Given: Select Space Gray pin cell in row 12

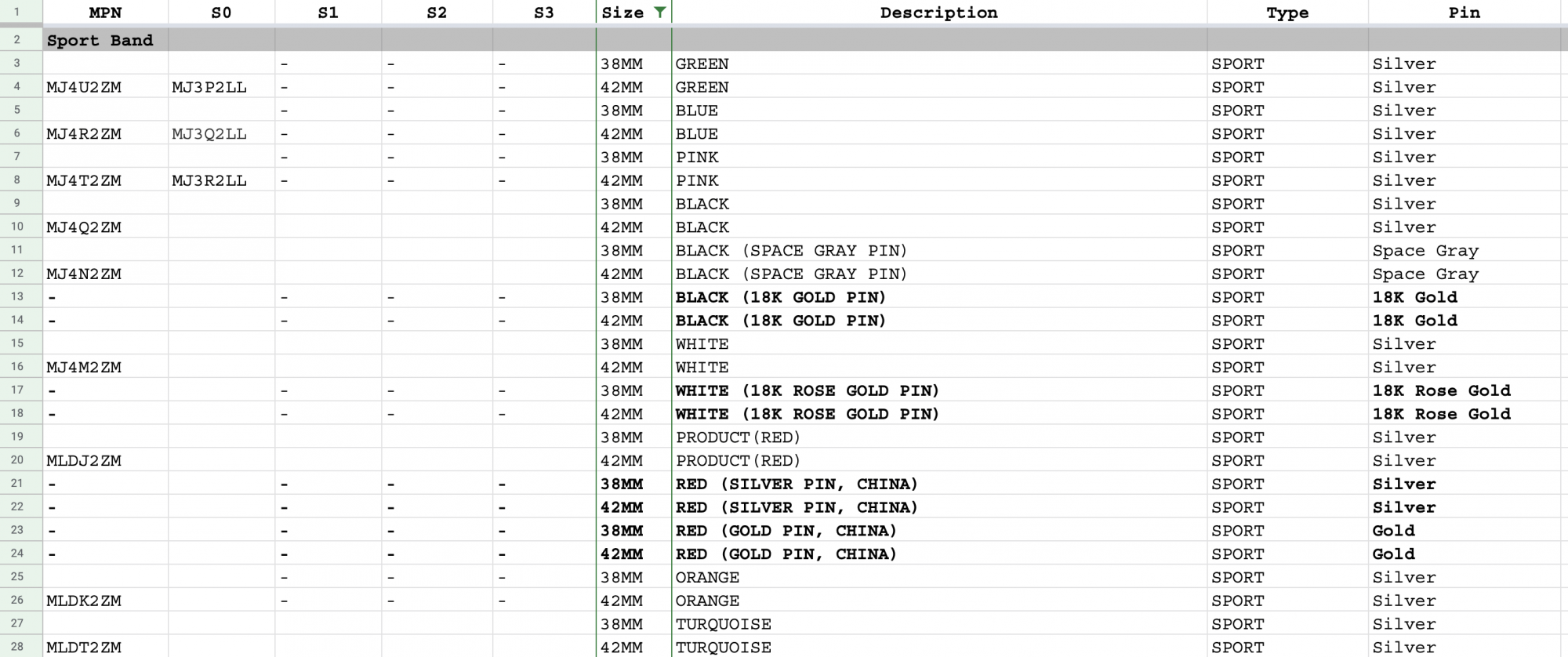Looking at the screenshot, I should coord(1465,274).
